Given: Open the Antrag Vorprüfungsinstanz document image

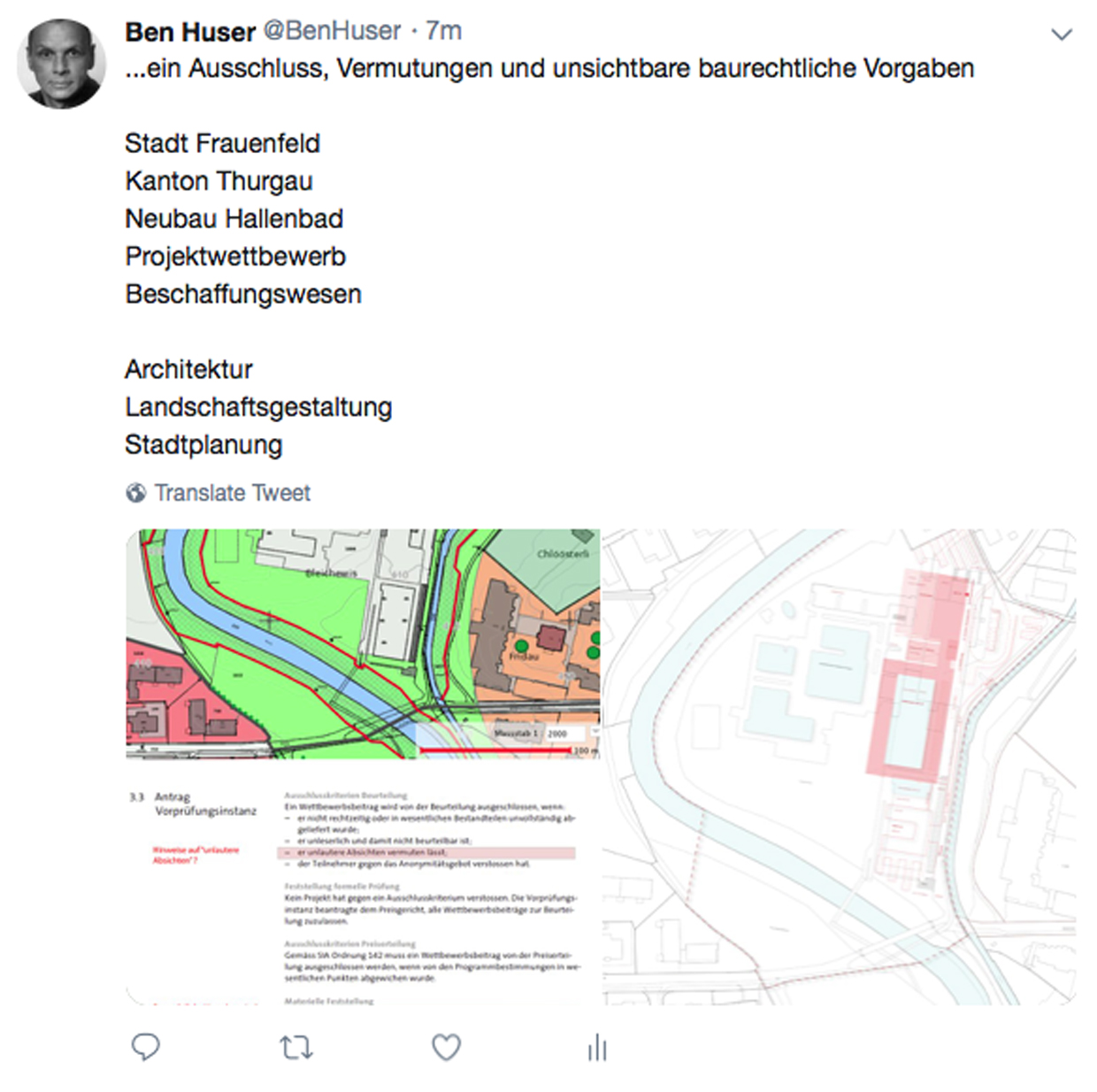Looking at the screenshot, I should [x=363, y=891].
